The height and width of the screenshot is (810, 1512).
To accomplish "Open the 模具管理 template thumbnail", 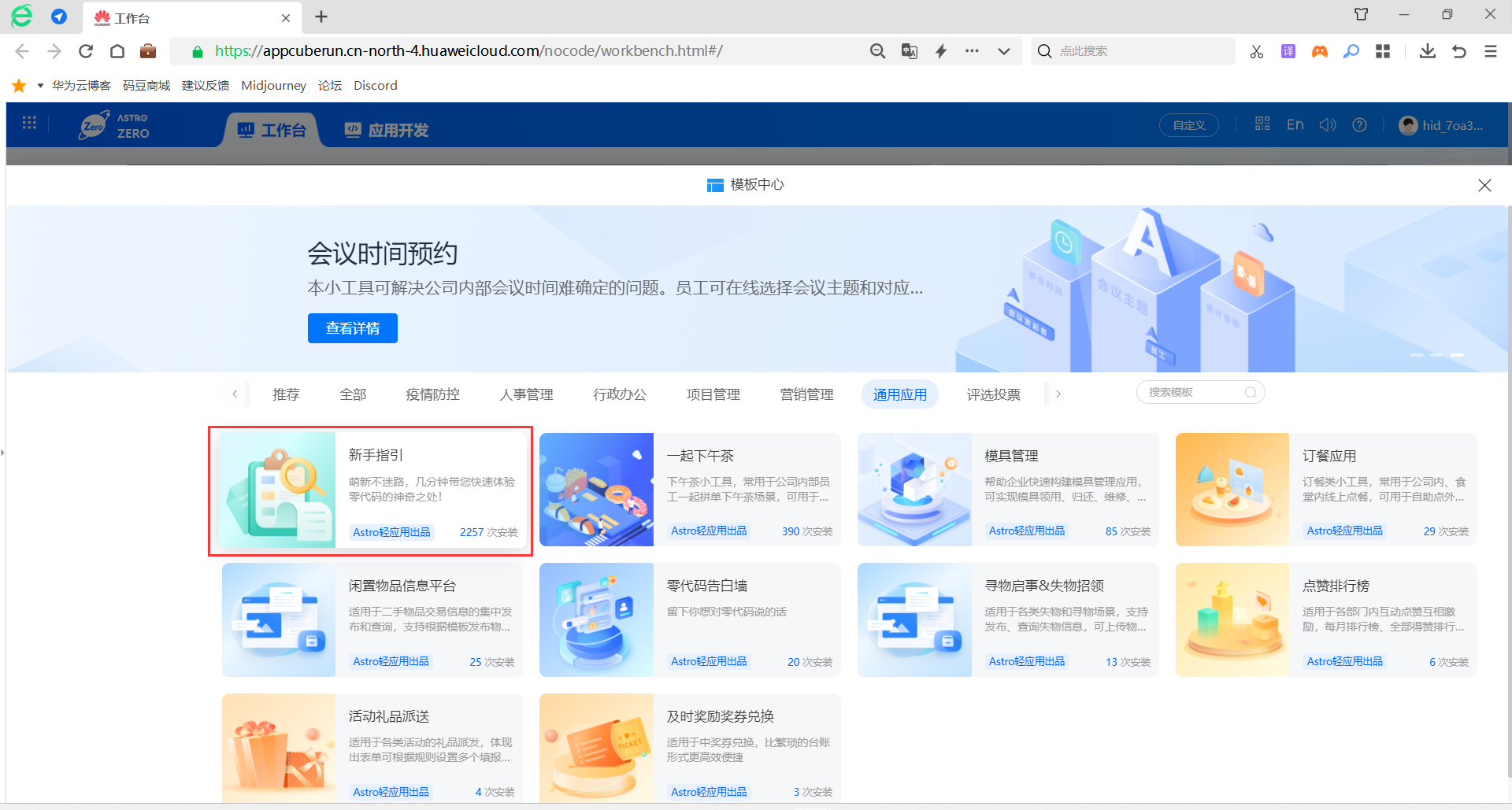I will [914, 490].
